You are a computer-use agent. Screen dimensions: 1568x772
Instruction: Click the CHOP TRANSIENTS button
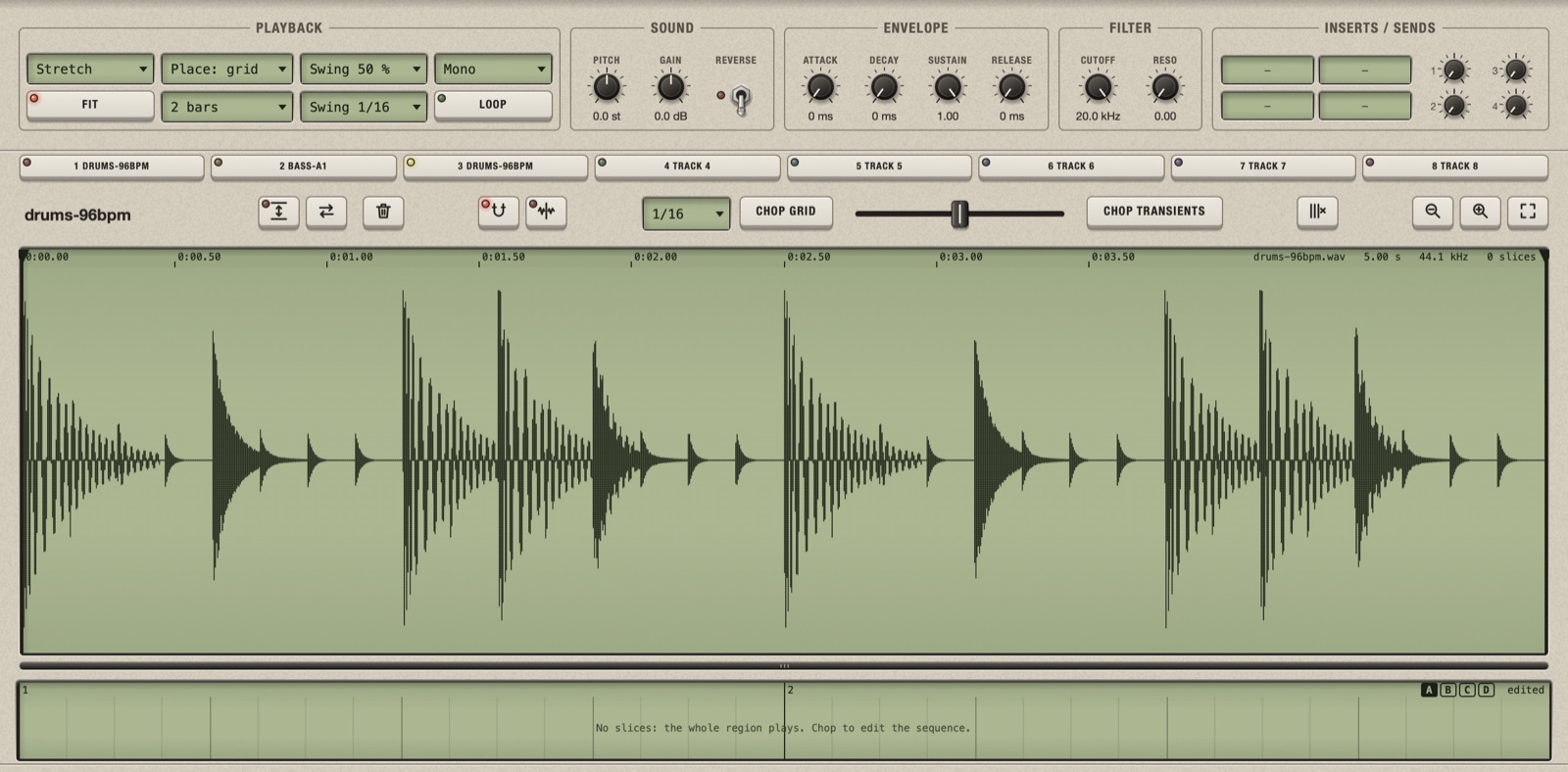(1154, 212)
